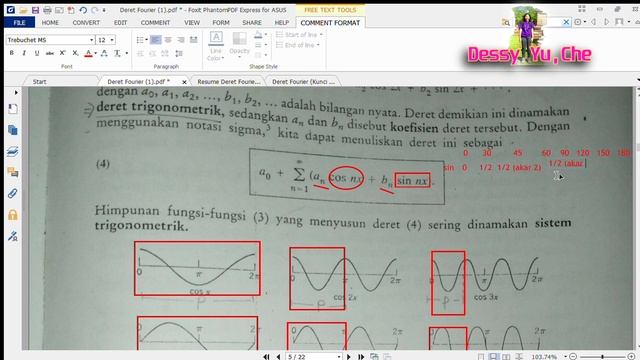Open the Start of line dropdown
This screenshot has width=640, height=360.
[x=299, y=35]
